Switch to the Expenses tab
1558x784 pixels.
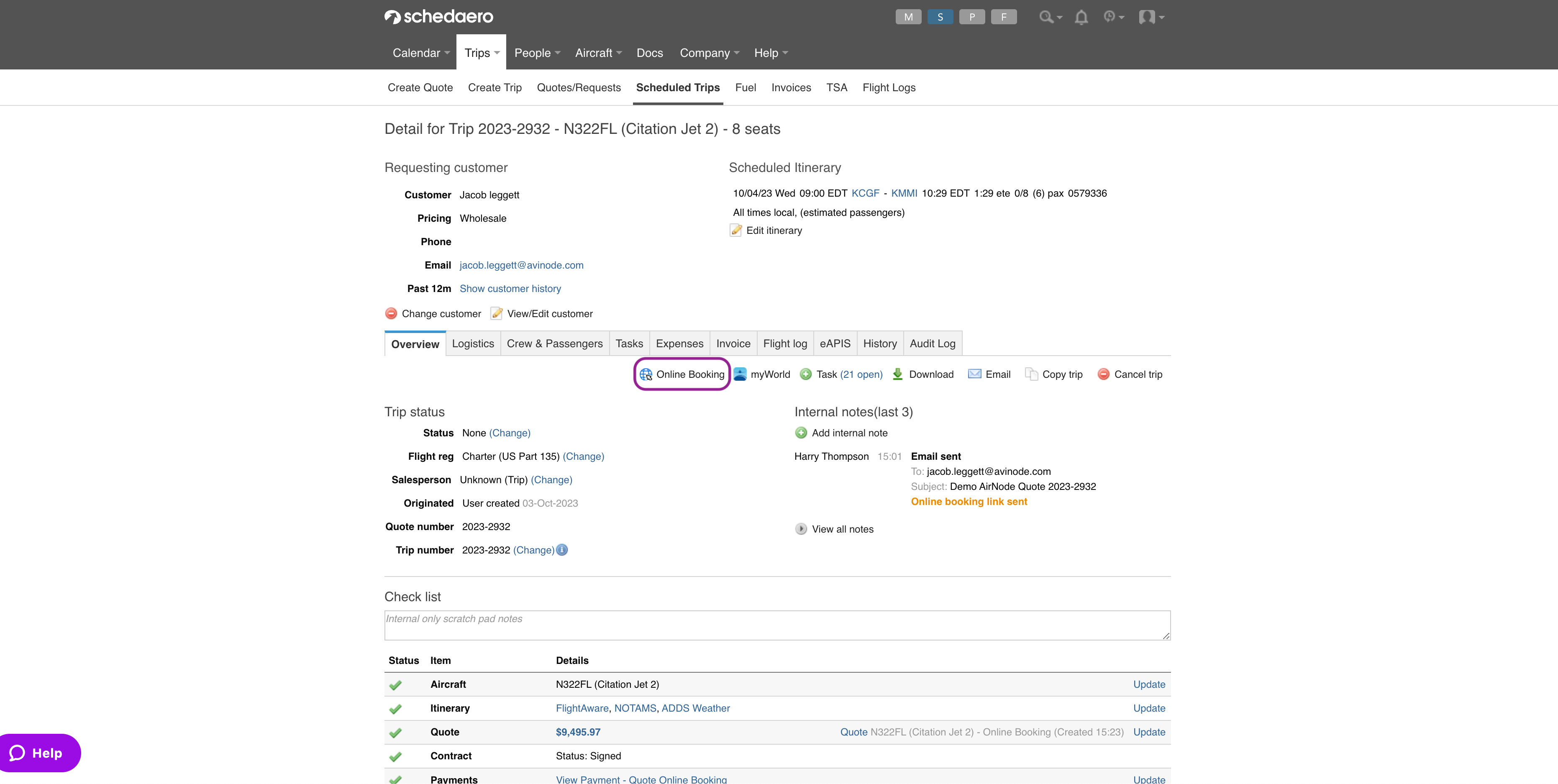pos(680,343)
